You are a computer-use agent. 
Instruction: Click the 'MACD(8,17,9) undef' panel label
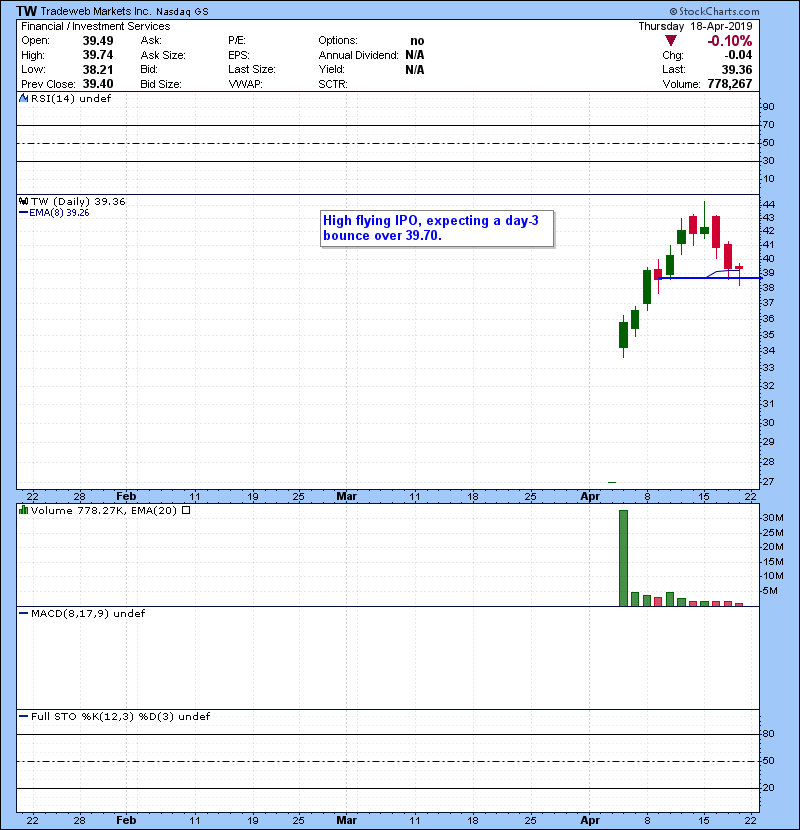88,614
